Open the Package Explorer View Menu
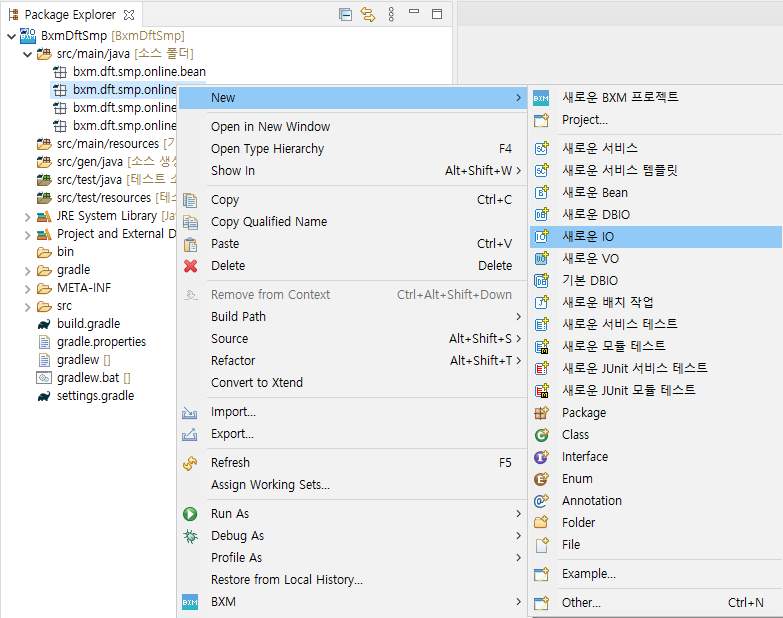Image resolution: width=783 pixels, height=618 pixels. click(x=391, y=14)
